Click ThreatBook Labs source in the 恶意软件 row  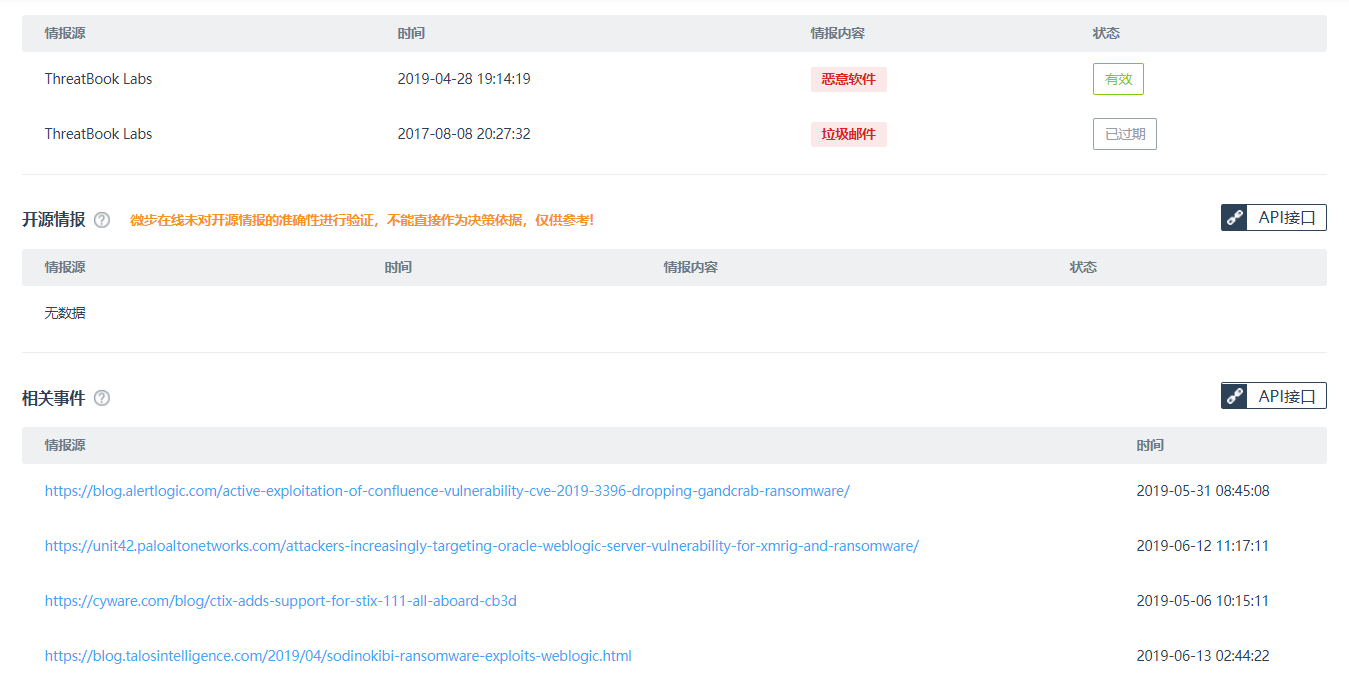click(x=98, y=79)
